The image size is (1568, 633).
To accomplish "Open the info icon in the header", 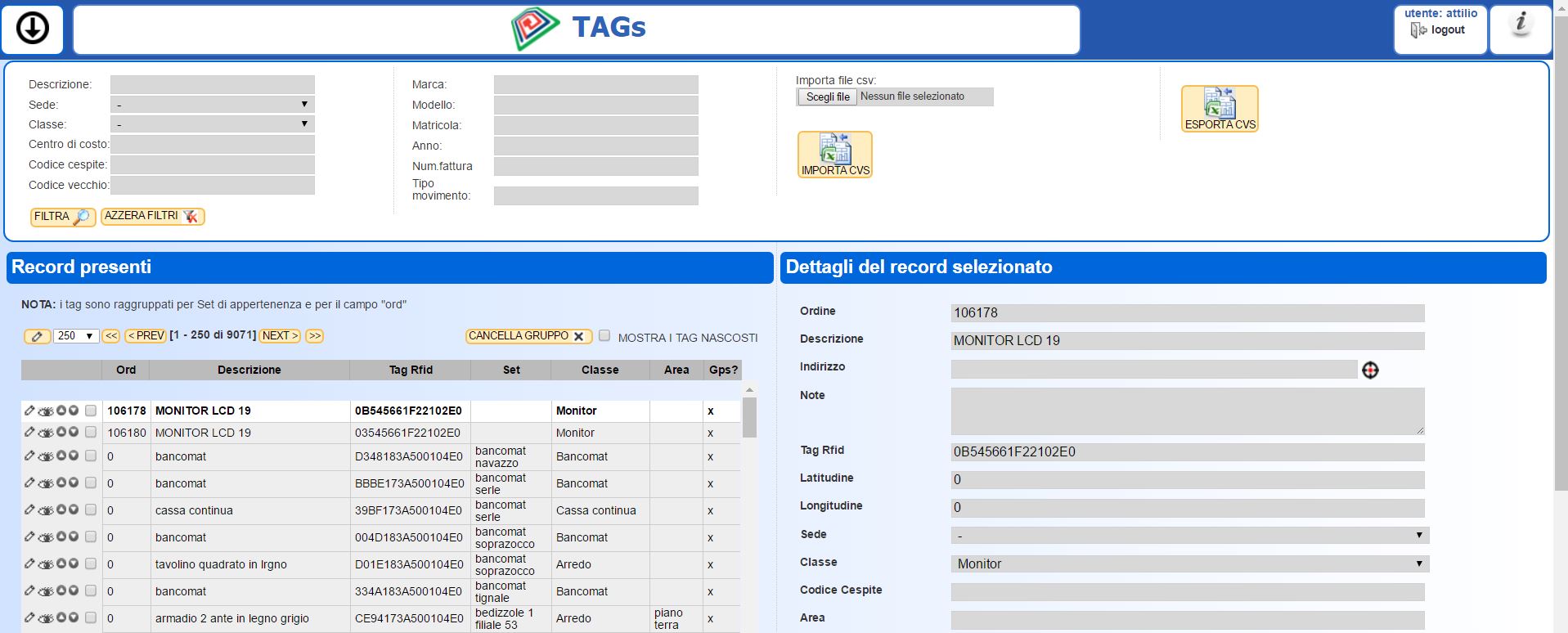I will [x=1521, y=25].
